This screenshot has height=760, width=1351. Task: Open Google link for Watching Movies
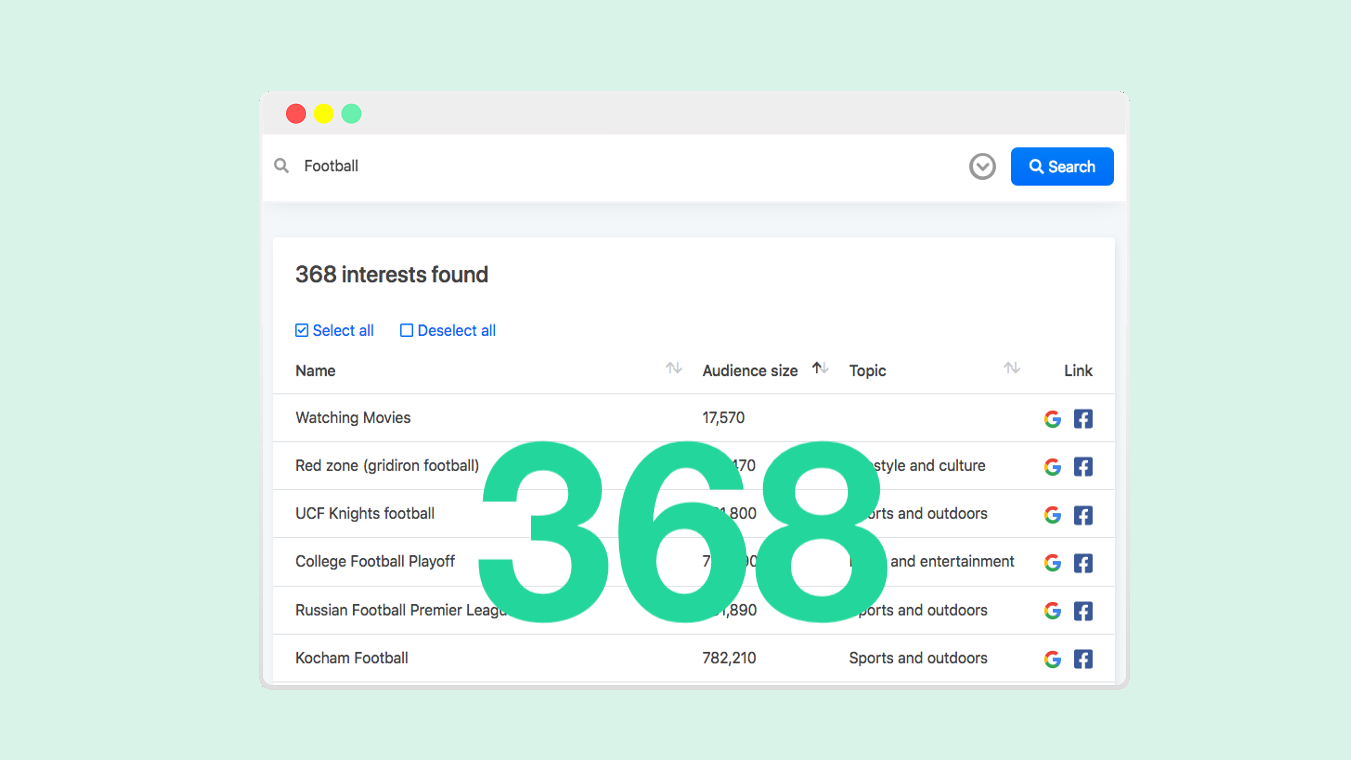click(1052, 419)
